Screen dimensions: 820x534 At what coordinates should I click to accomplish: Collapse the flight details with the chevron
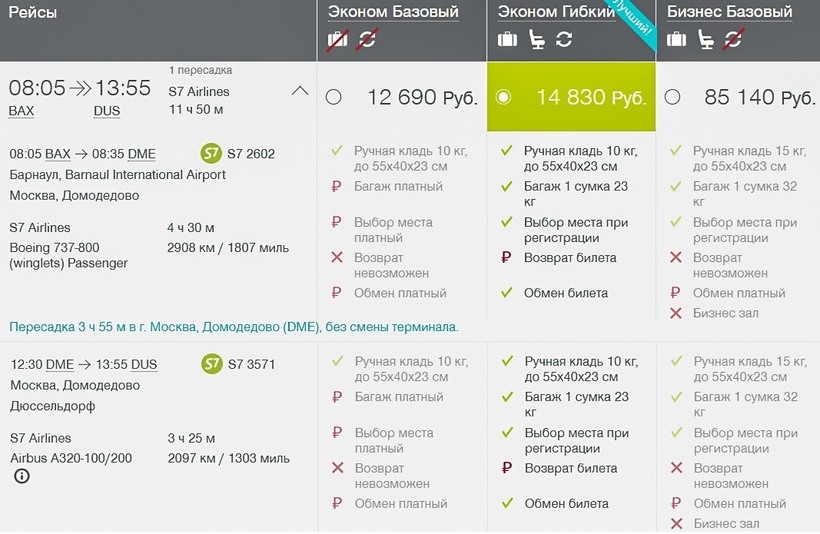(300, 91)
